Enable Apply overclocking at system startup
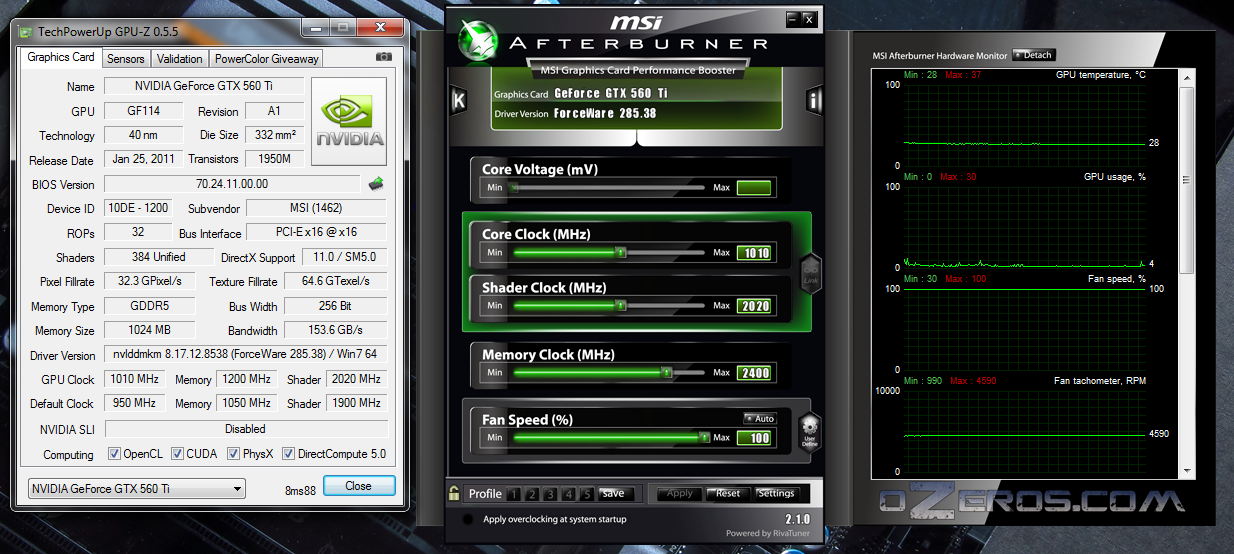The height and width of the screenshot is (554, 1234). pyautogui.click(x=468, y=520)
